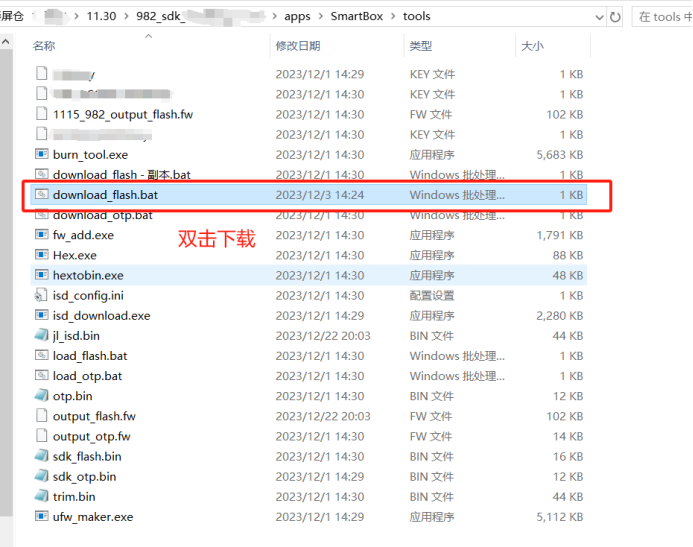Click the 2023/12/3 14:24 modified date
693x547 pixels.
coord(320,194)
